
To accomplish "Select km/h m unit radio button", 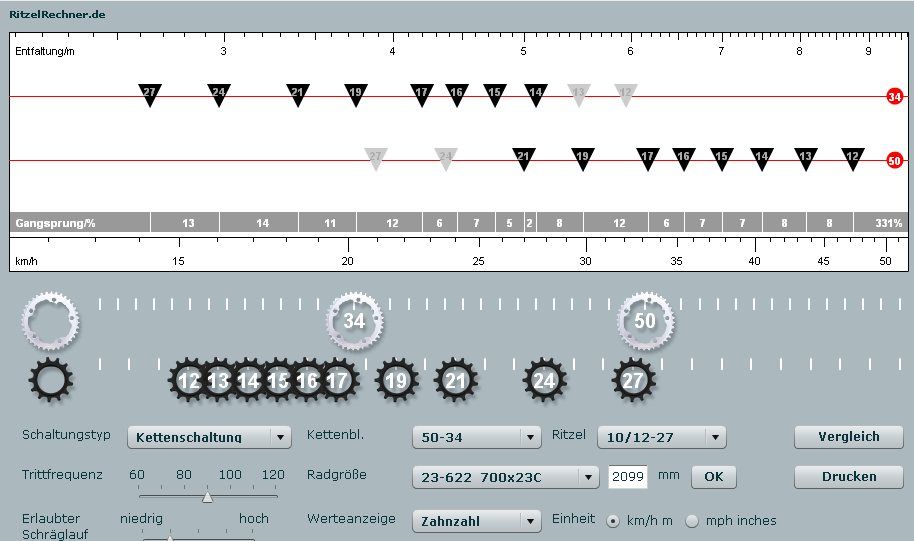I will [x=615, y=520].
